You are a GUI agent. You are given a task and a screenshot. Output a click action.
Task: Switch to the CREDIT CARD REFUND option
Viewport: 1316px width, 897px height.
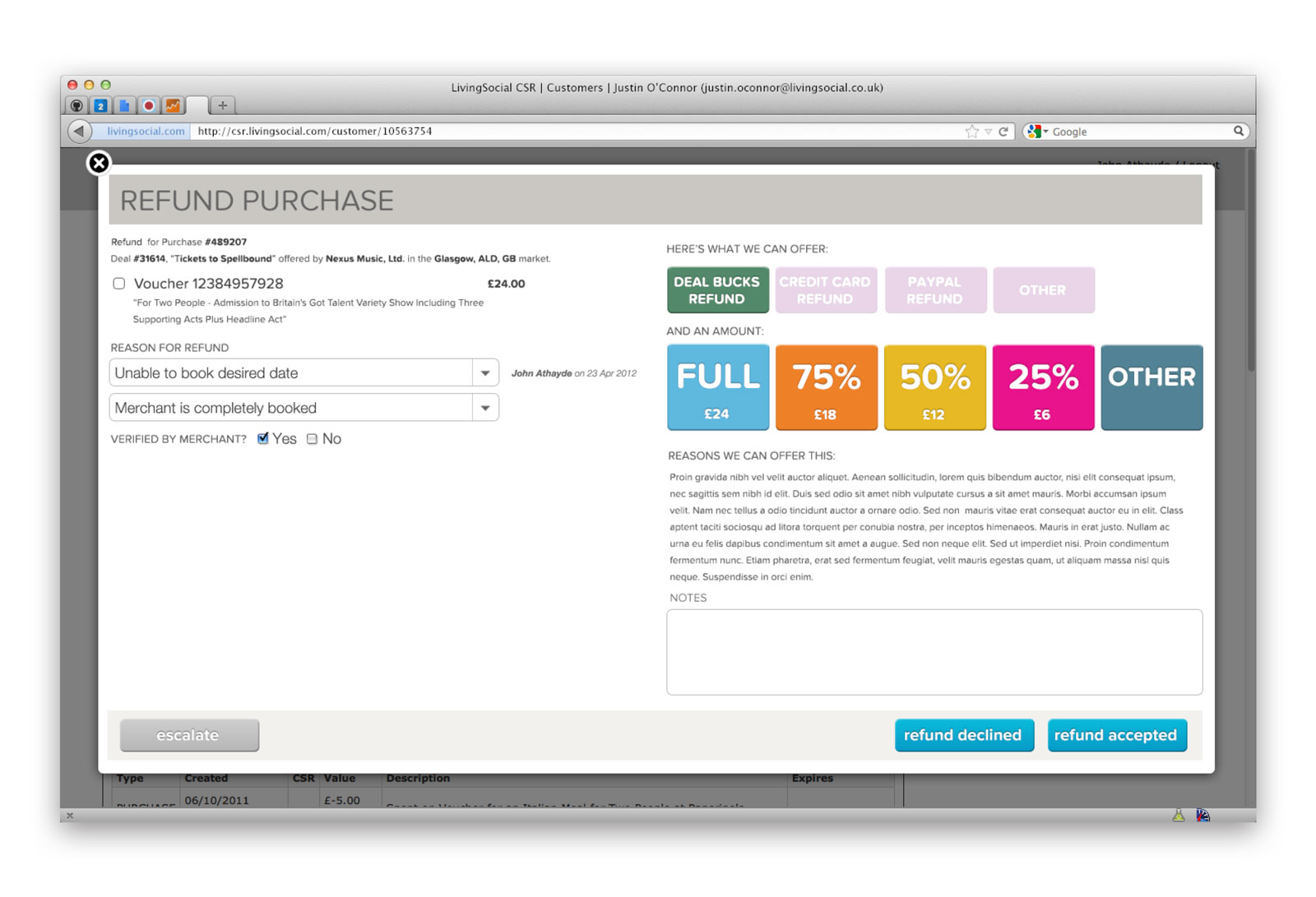pyautogui.click(x=826, y=289)
